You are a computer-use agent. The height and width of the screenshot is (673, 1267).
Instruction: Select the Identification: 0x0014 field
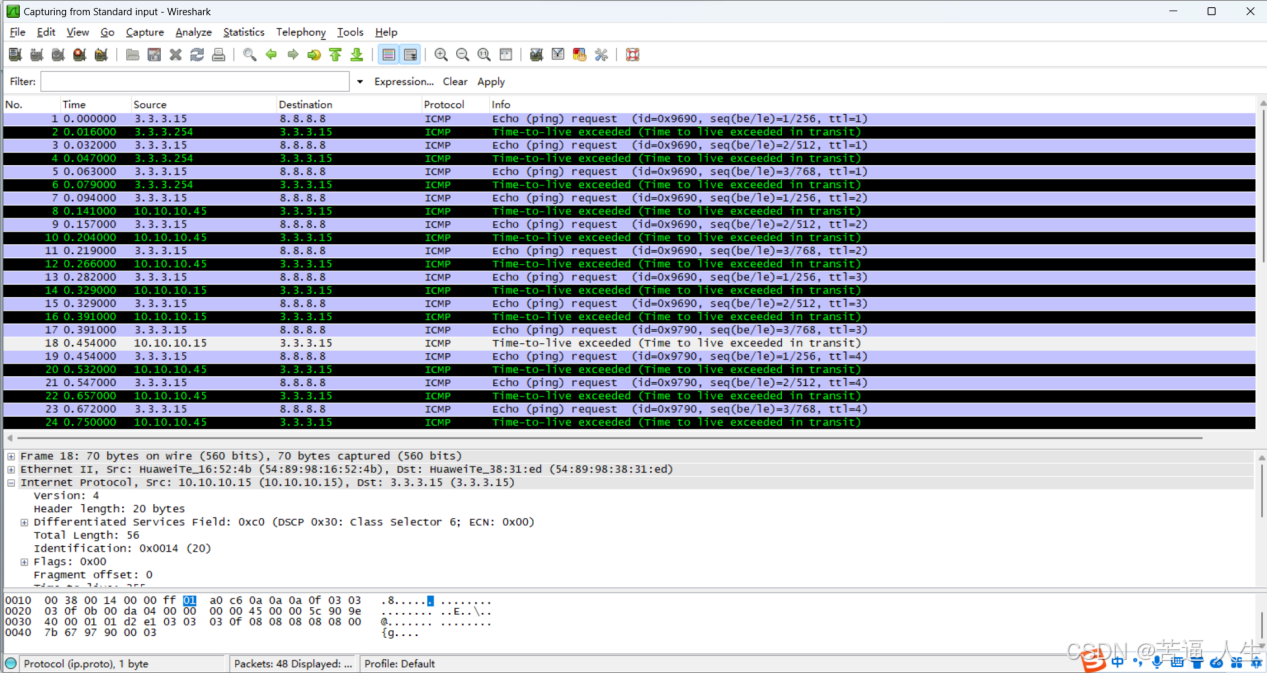[x=122, y=548]
